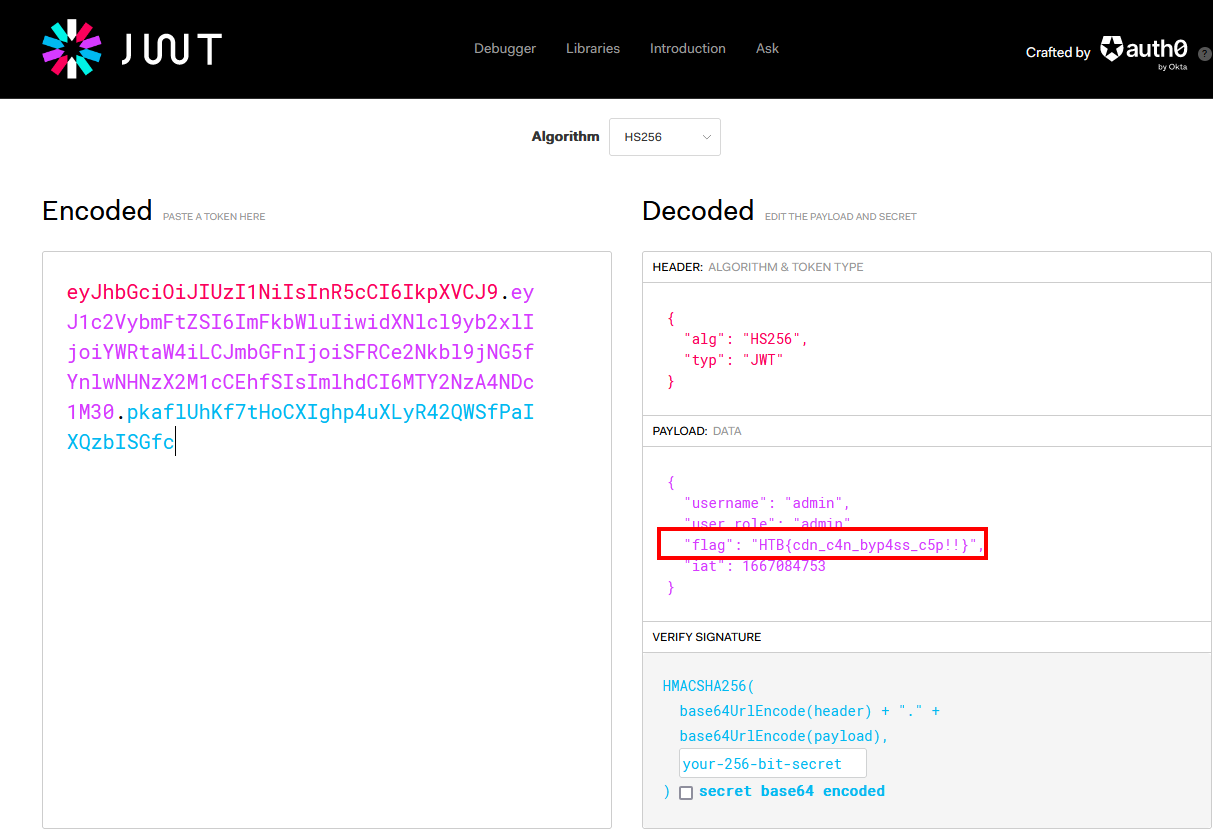Click the JWT wordmark in header
The height and width of the screenshot is (833, 1213).
(x=171, y=49)
